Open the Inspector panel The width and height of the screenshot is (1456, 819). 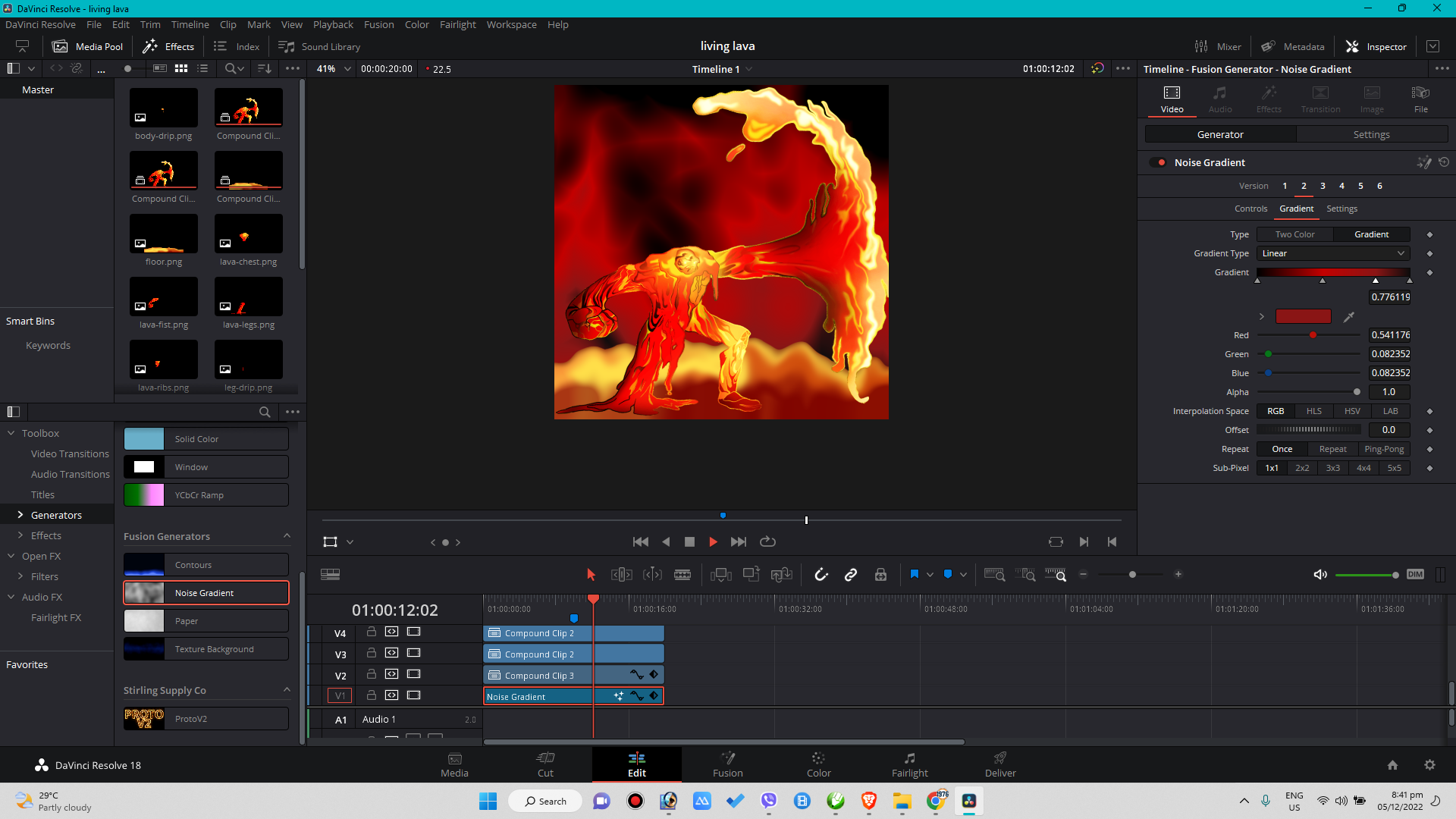[x=1376, y=46]
